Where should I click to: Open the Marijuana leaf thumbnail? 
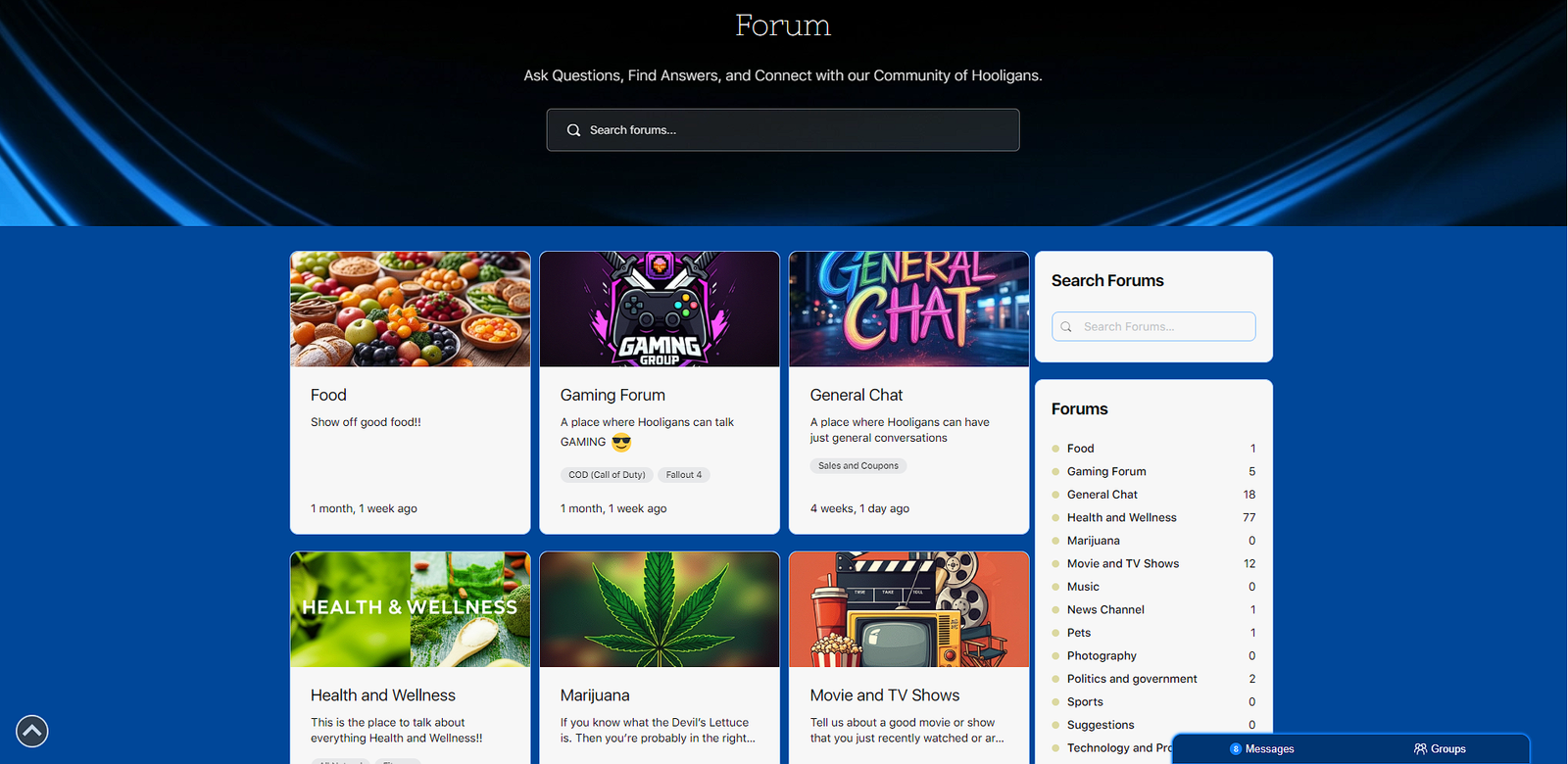tap(660, 609)
